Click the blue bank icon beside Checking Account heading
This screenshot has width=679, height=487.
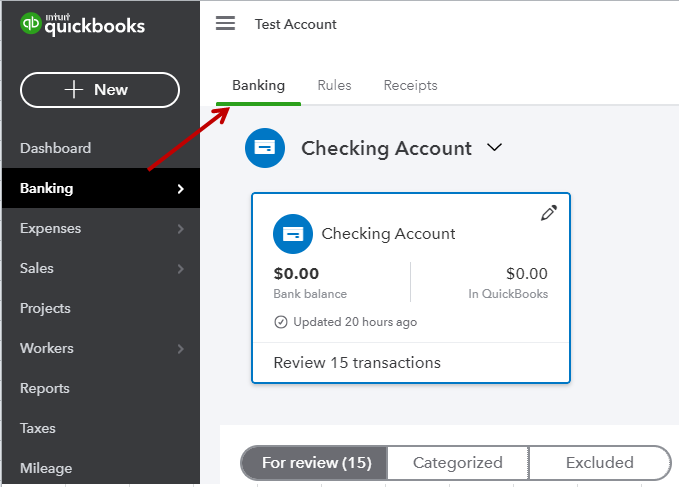[x=265, y=148]
